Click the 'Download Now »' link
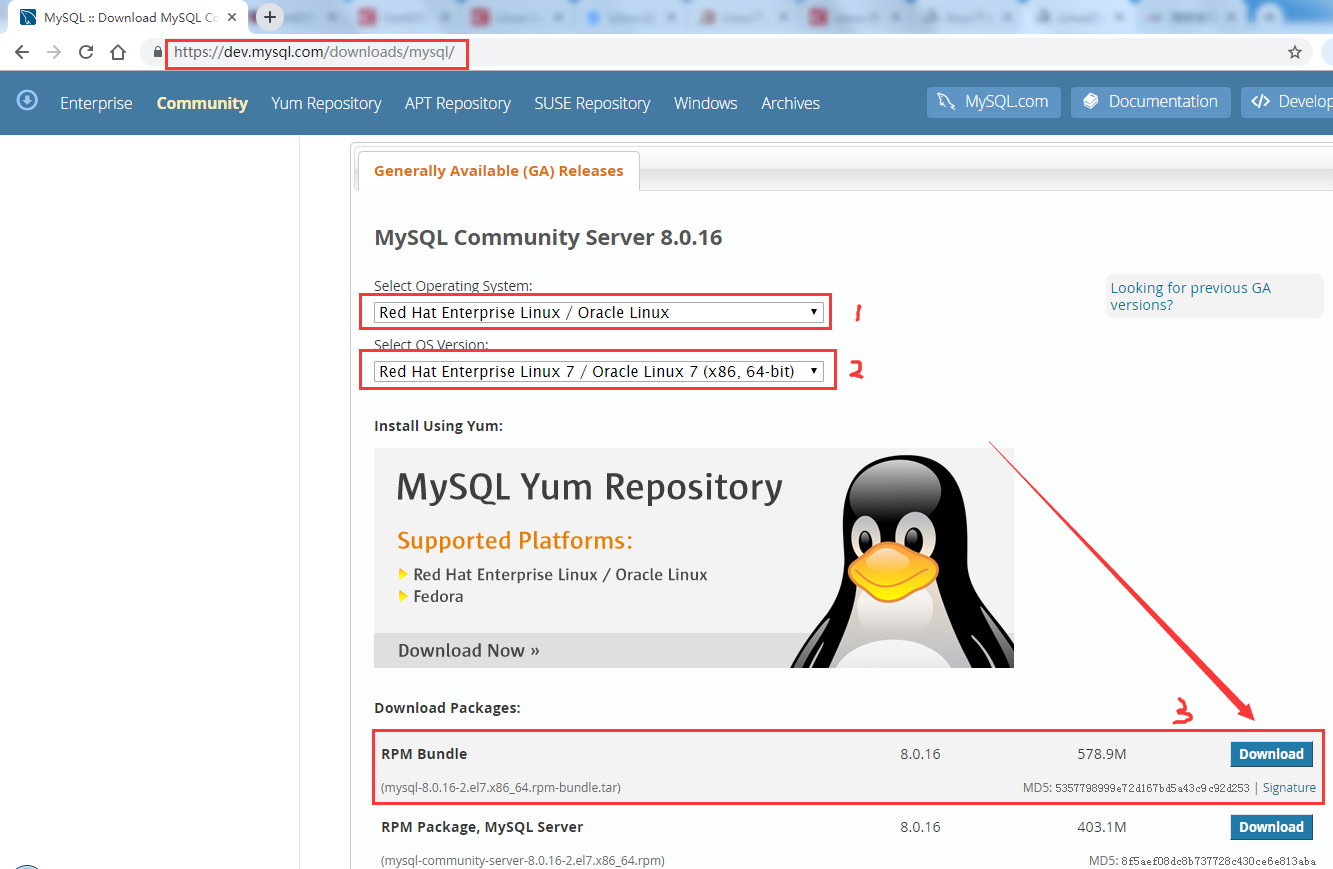This screenshot has width=1333, height=869. [x=468, y=650]
